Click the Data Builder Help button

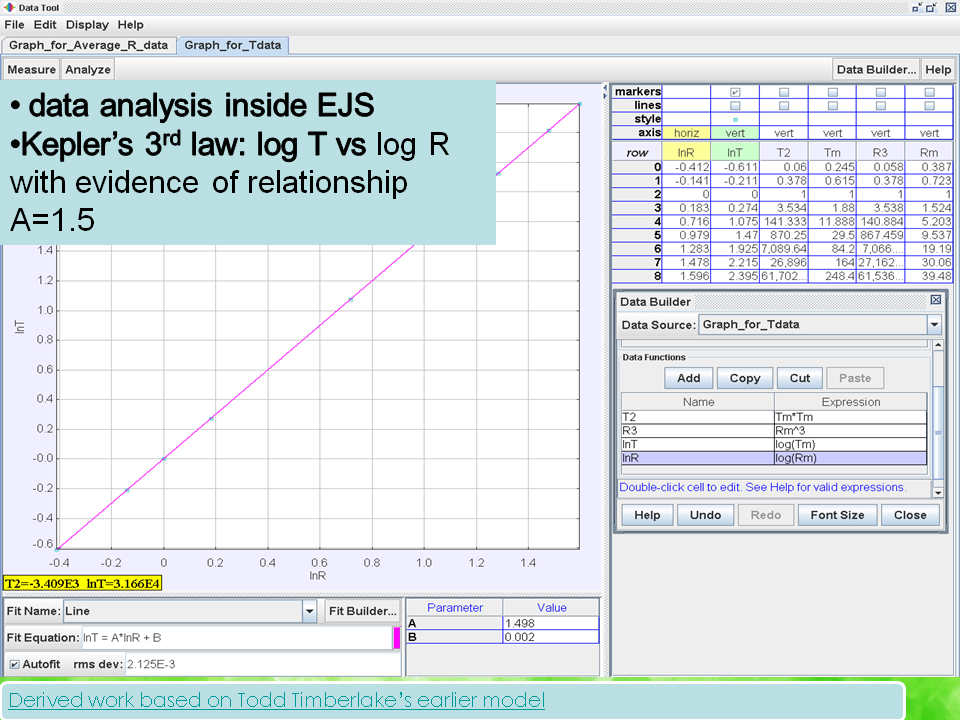point(647,515)
